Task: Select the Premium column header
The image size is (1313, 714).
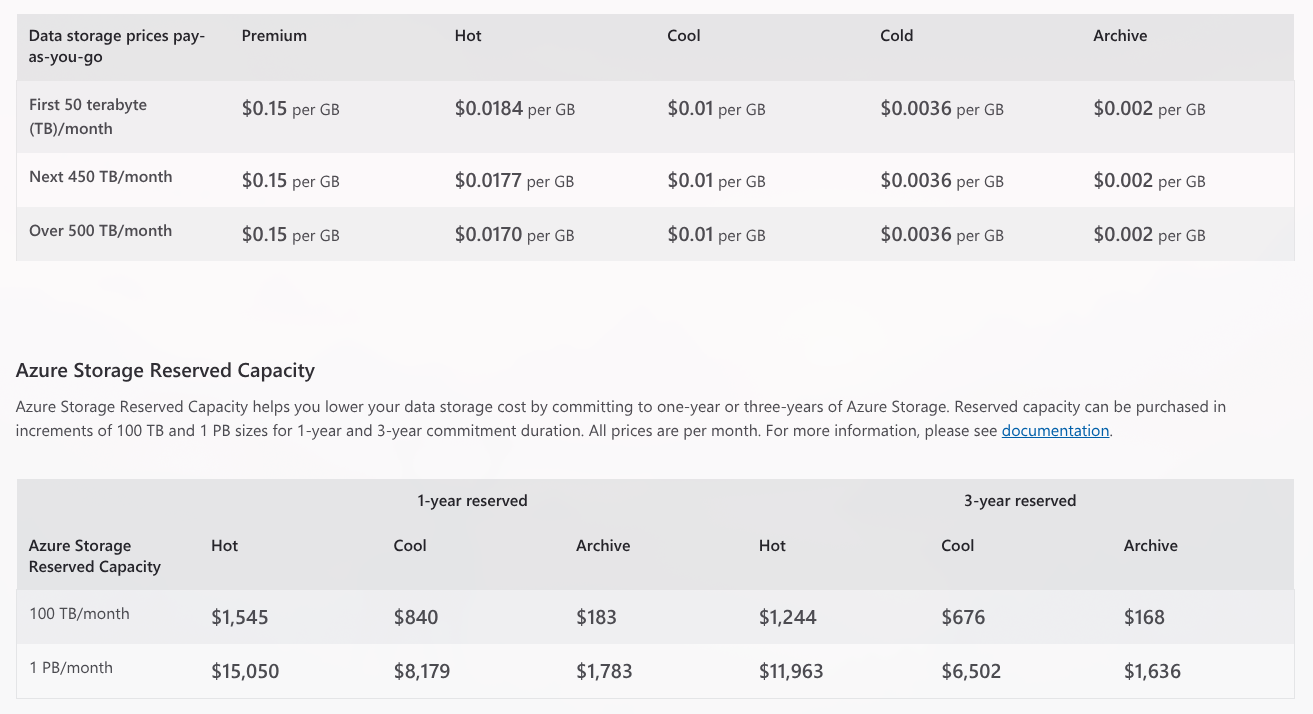Action: [273, 35]
